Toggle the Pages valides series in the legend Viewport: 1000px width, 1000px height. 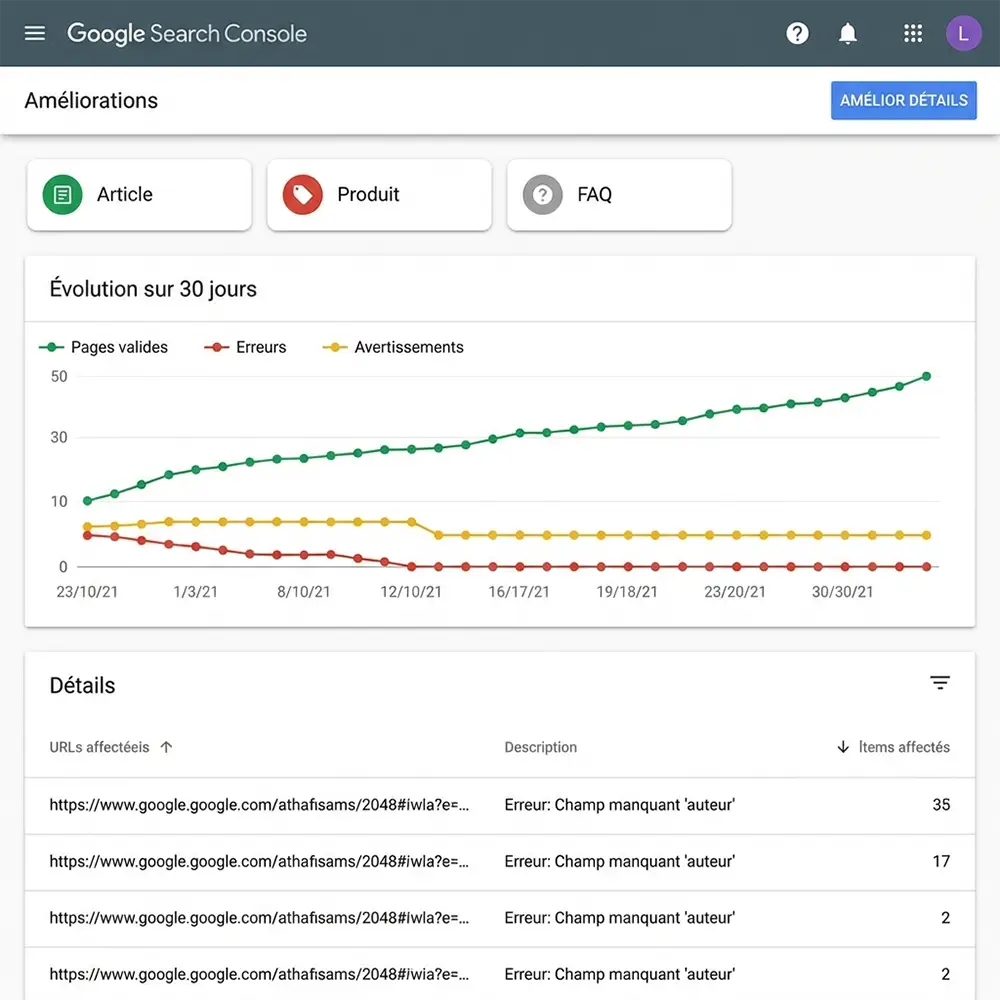[x=104, y=347]
